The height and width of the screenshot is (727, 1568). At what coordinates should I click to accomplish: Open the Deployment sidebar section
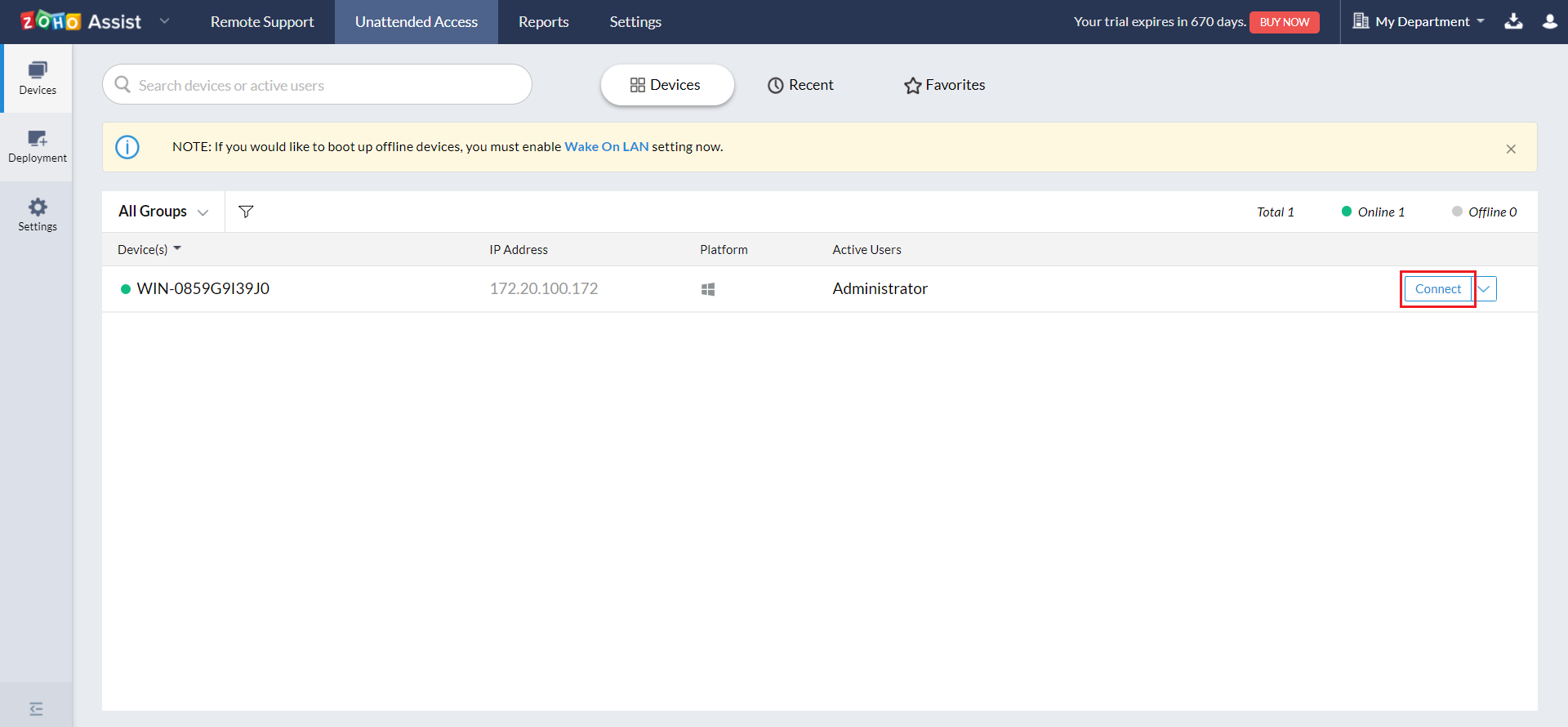(38, 146)
